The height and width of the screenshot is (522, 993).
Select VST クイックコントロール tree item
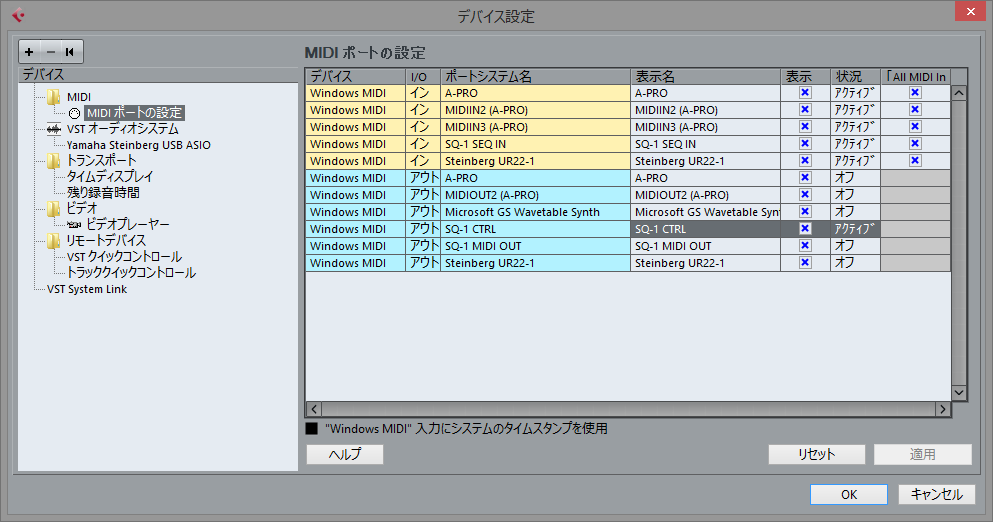click(125, 257)
